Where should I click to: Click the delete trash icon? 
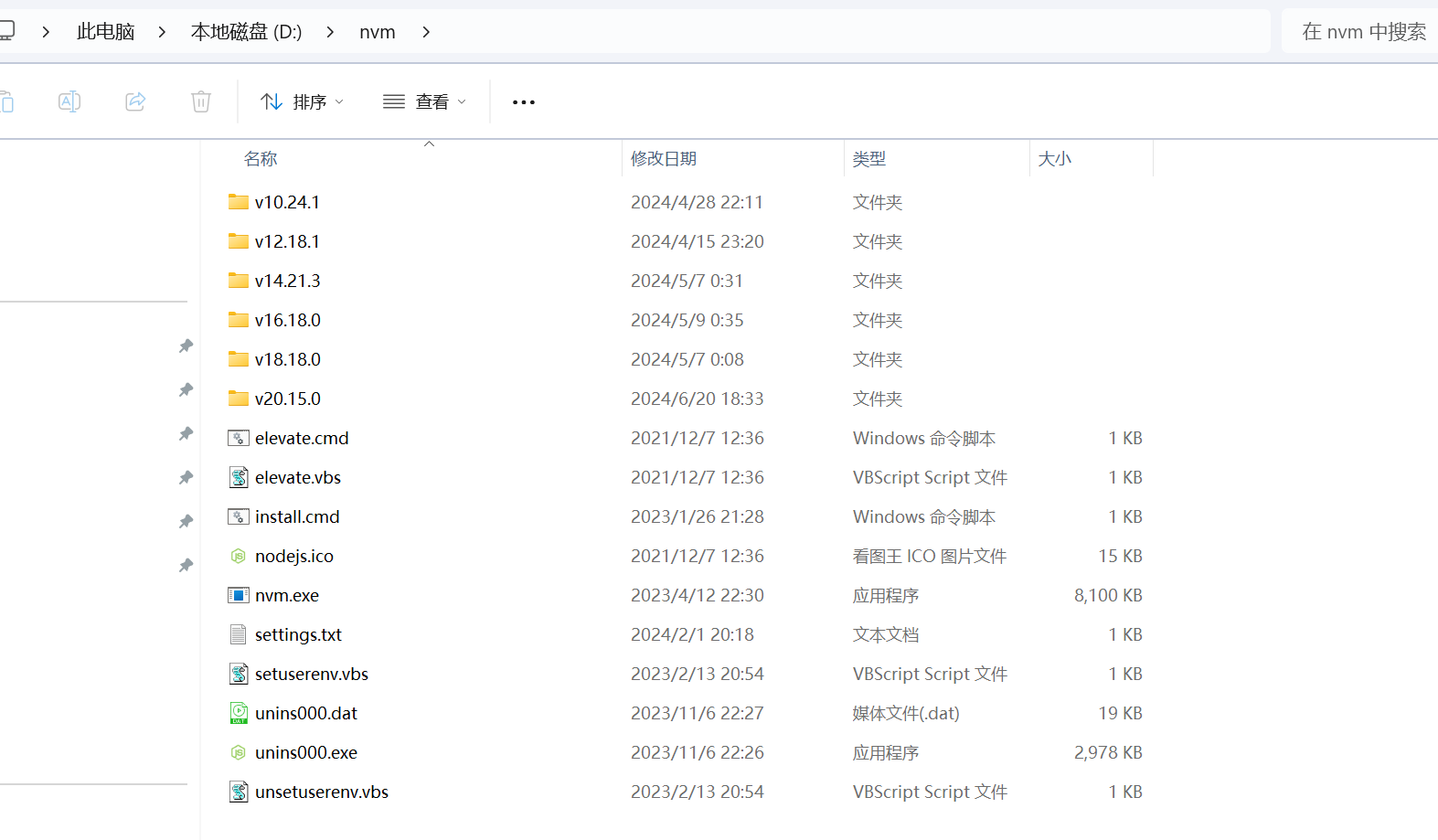tap(201, 101)
